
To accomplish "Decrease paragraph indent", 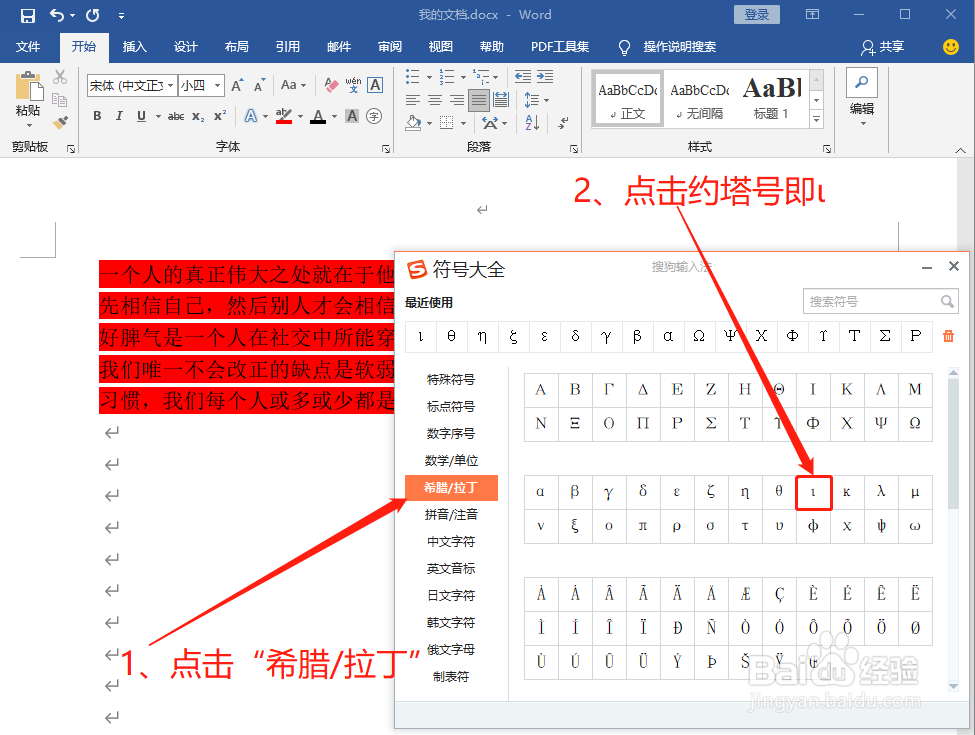I will point(523,76).
